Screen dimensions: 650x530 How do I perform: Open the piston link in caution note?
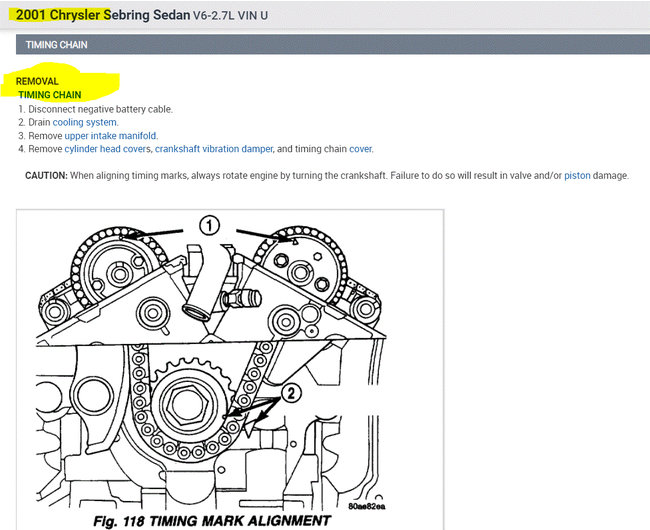click(577, 175)
